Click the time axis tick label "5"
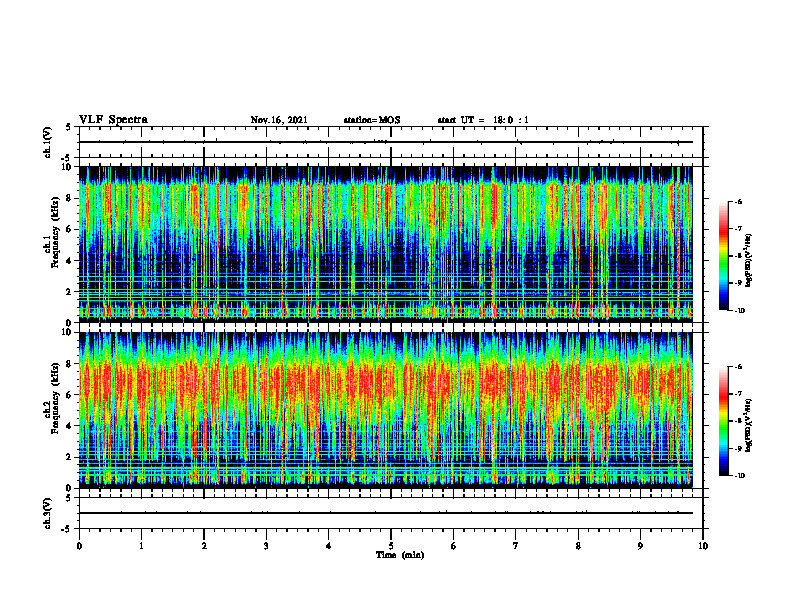 click(391, 546)
